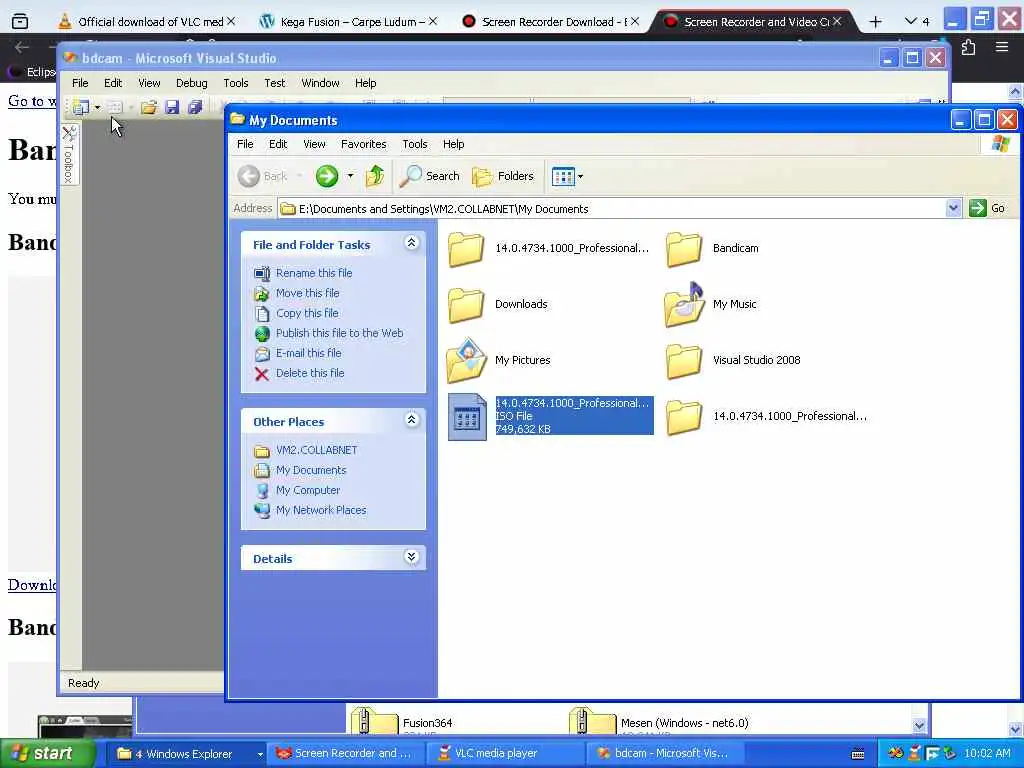1024x768 pixels.
Task: Click into the Explorer address field
Action: [611, 208]
